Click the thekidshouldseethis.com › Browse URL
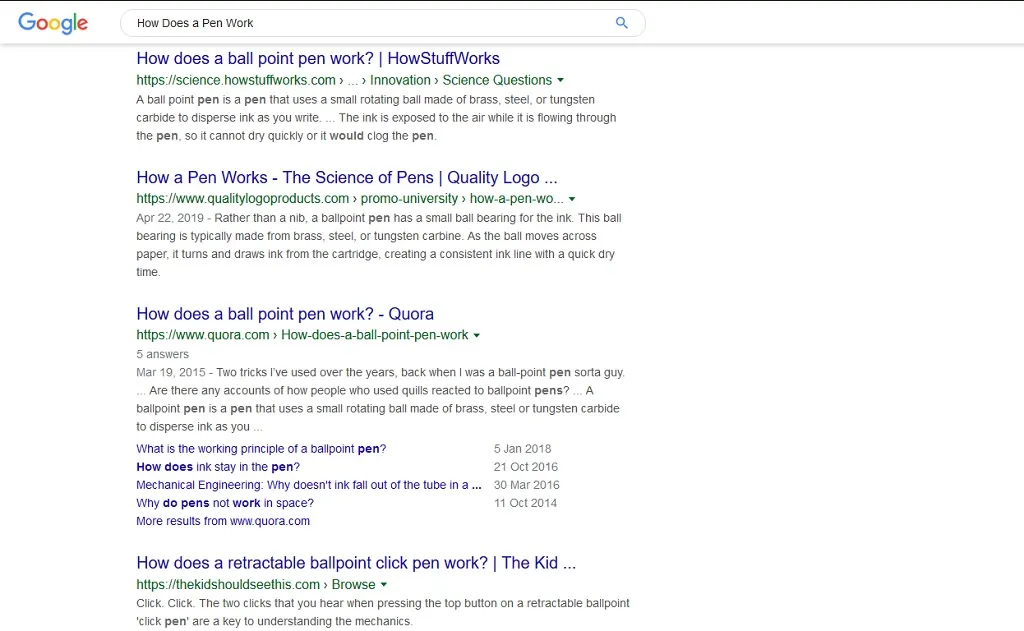Viewport: 1024px width, 631px height. pos(256,585)
